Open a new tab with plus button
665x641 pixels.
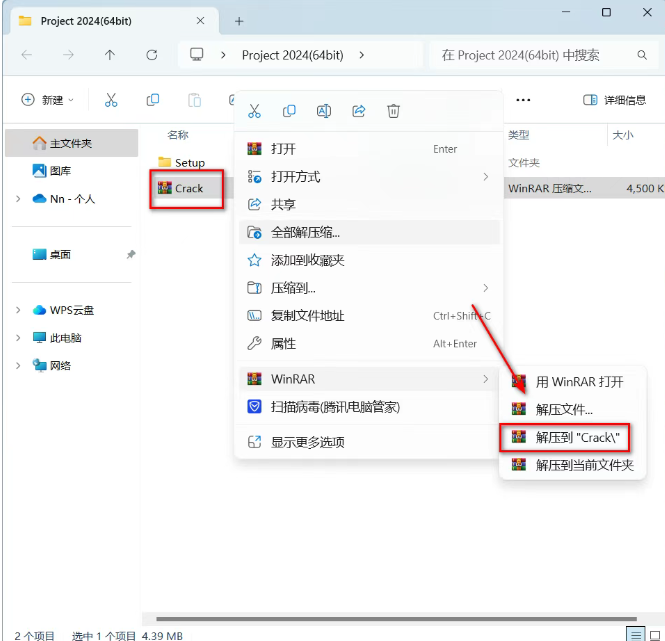[x=239, y=21]
